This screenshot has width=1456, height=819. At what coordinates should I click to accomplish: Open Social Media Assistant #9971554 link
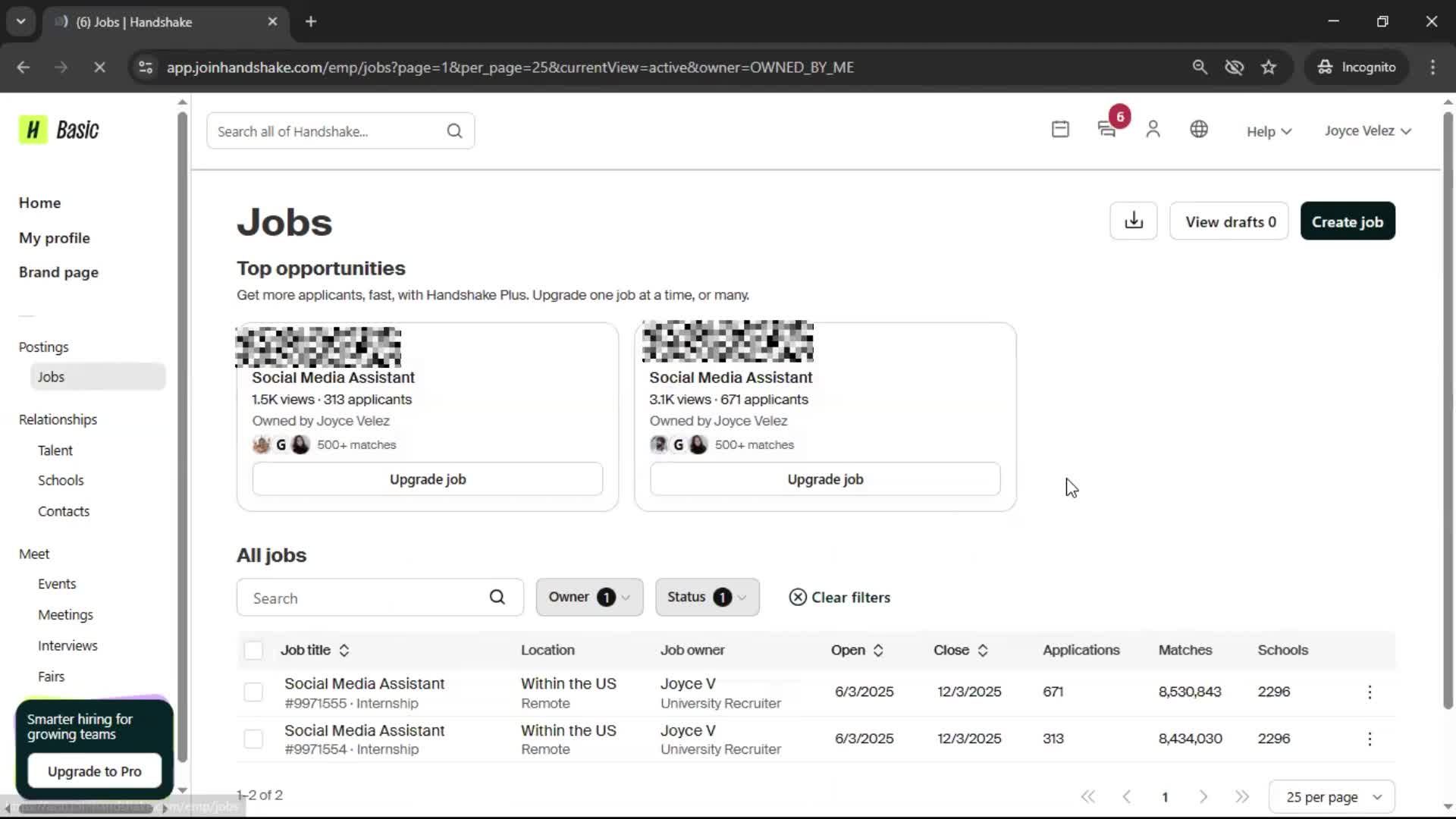pyautogui.click(x=364, y=731)
